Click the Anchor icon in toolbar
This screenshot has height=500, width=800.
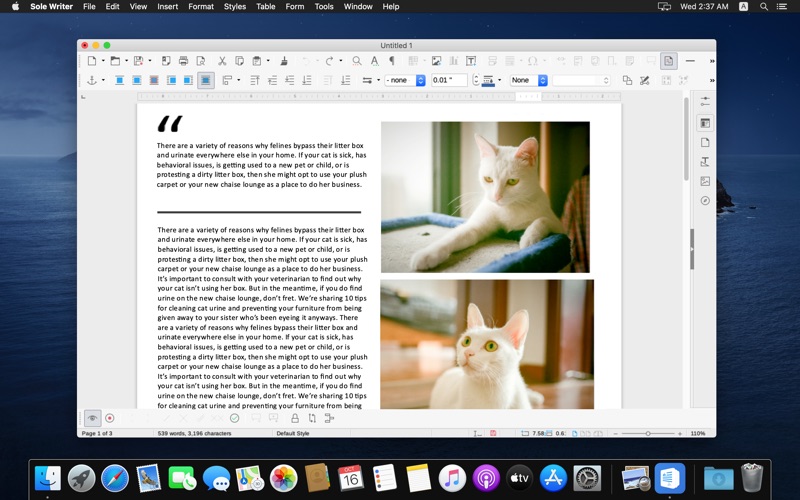point(90,80)
